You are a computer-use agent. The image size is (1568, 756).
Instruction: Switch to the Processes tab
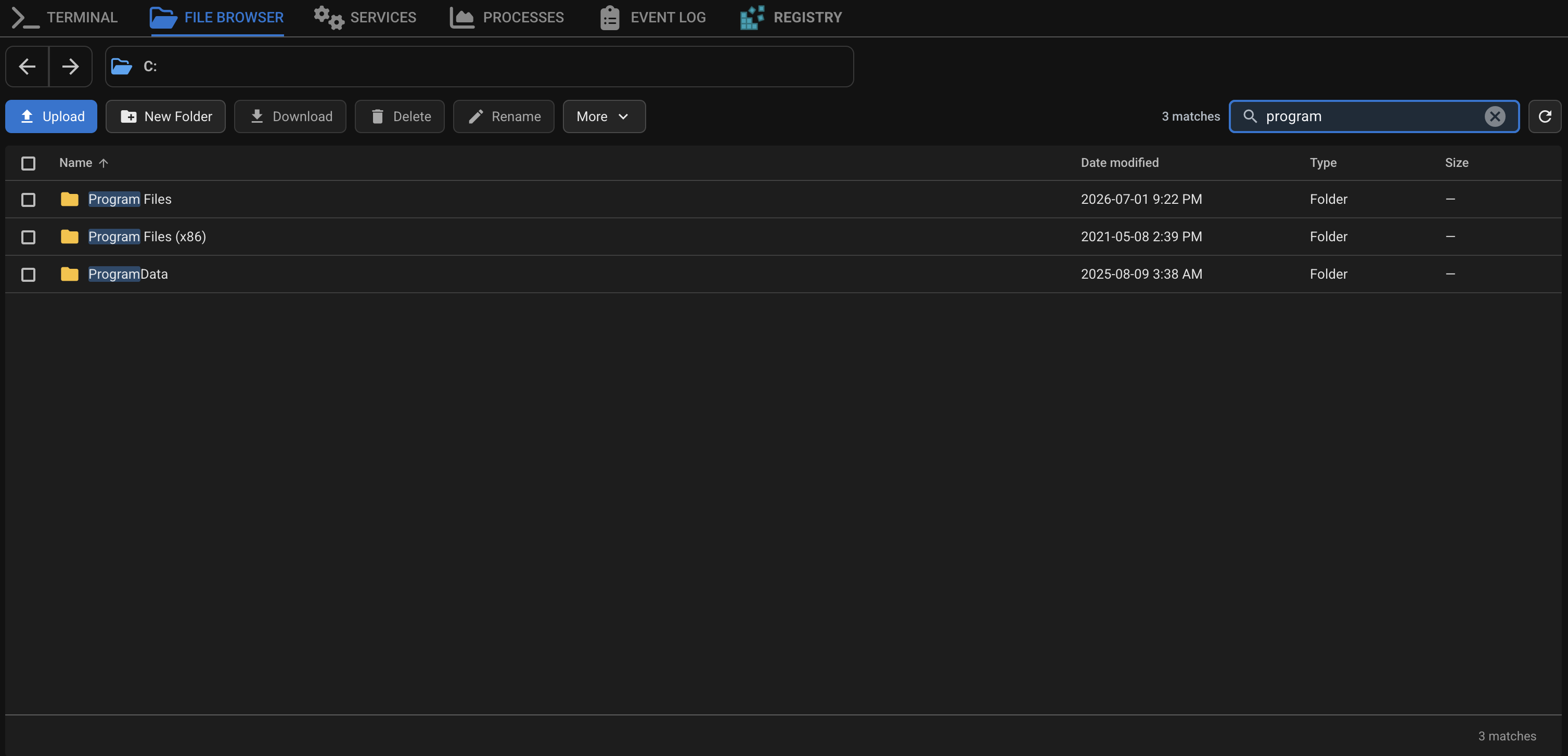pyautogui.click(x=506, y=18)
